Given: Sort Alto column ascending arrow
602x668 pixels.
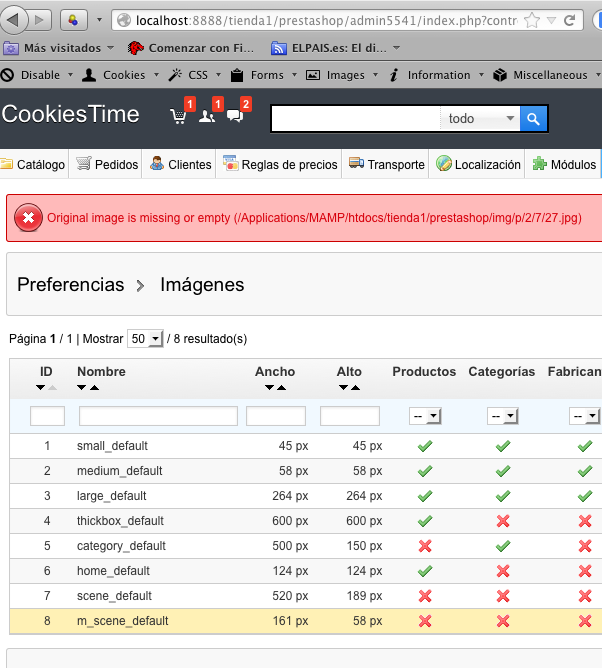Looking at the screenshot, I should pos(355,387).
